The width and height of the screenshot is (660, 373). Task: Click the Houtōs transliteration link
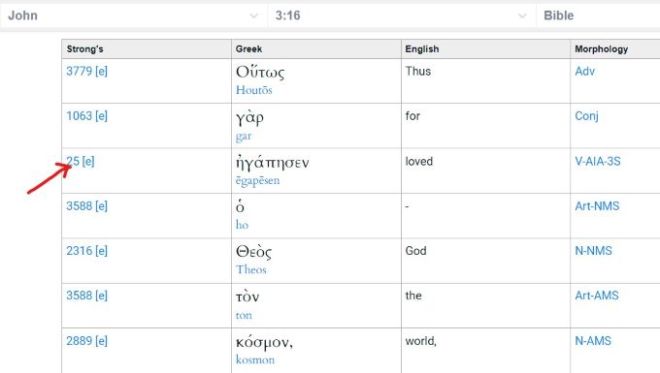point(254,90)
